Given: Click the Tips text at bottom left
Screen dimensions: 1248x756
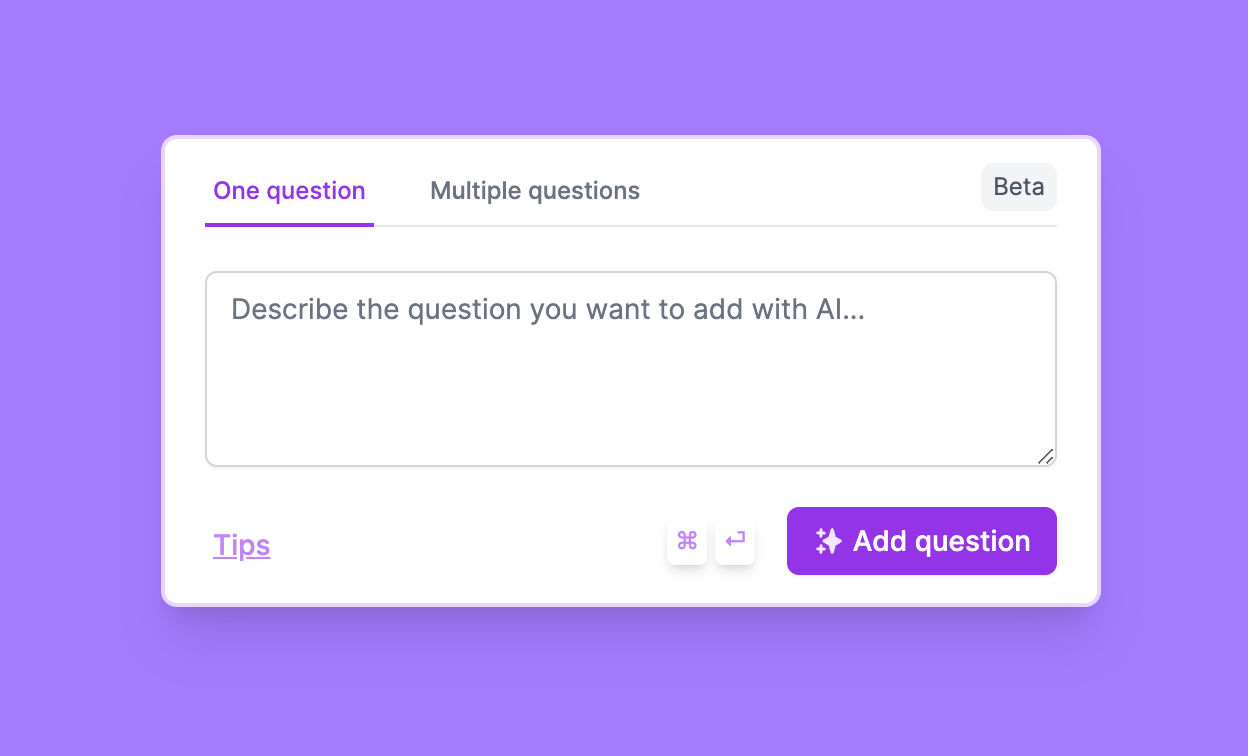Looking at the screenshot, I should pyautogui.click(x=241, y=544).
